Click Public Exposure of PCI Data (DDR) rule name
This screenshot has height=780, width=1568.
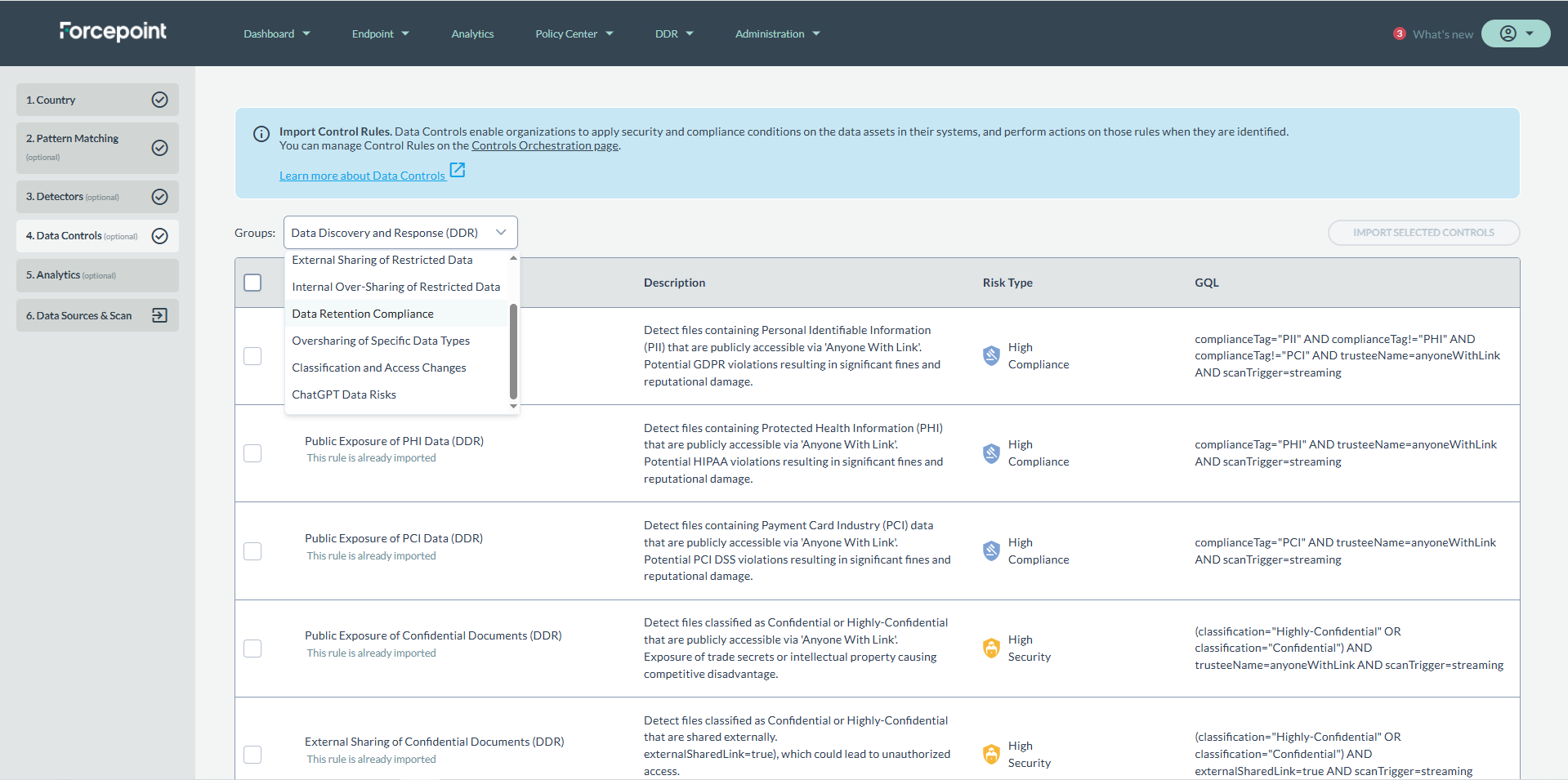[394, 538]
